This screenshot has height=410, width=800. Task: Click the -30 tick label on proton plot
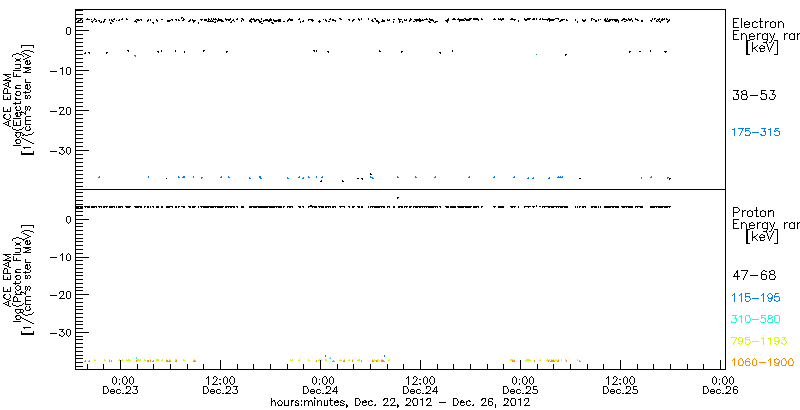click(60, 332)
